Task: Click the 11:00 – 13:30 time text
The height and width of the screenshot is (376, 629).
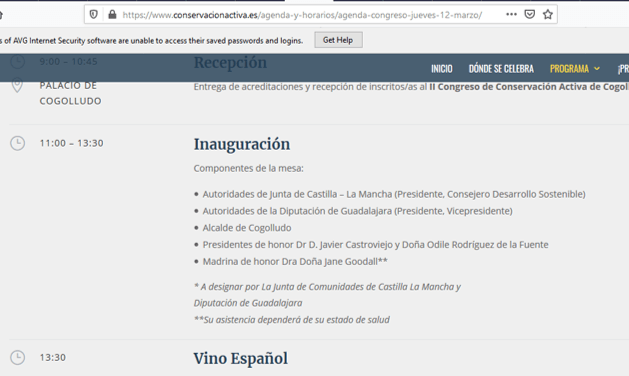Action: tap(71, 143)
